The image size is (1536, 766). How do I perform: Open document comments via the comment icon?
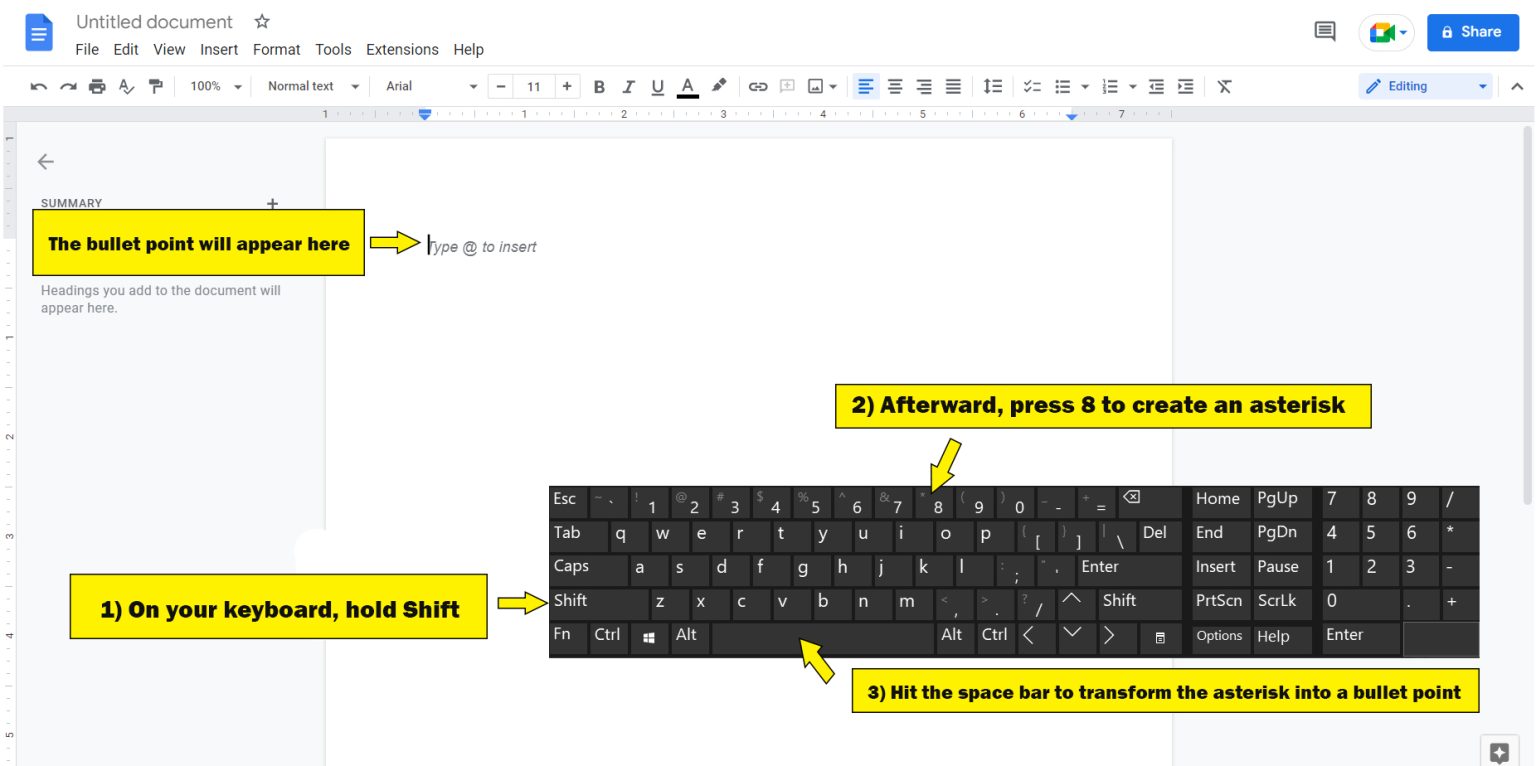pos(1324,31)
